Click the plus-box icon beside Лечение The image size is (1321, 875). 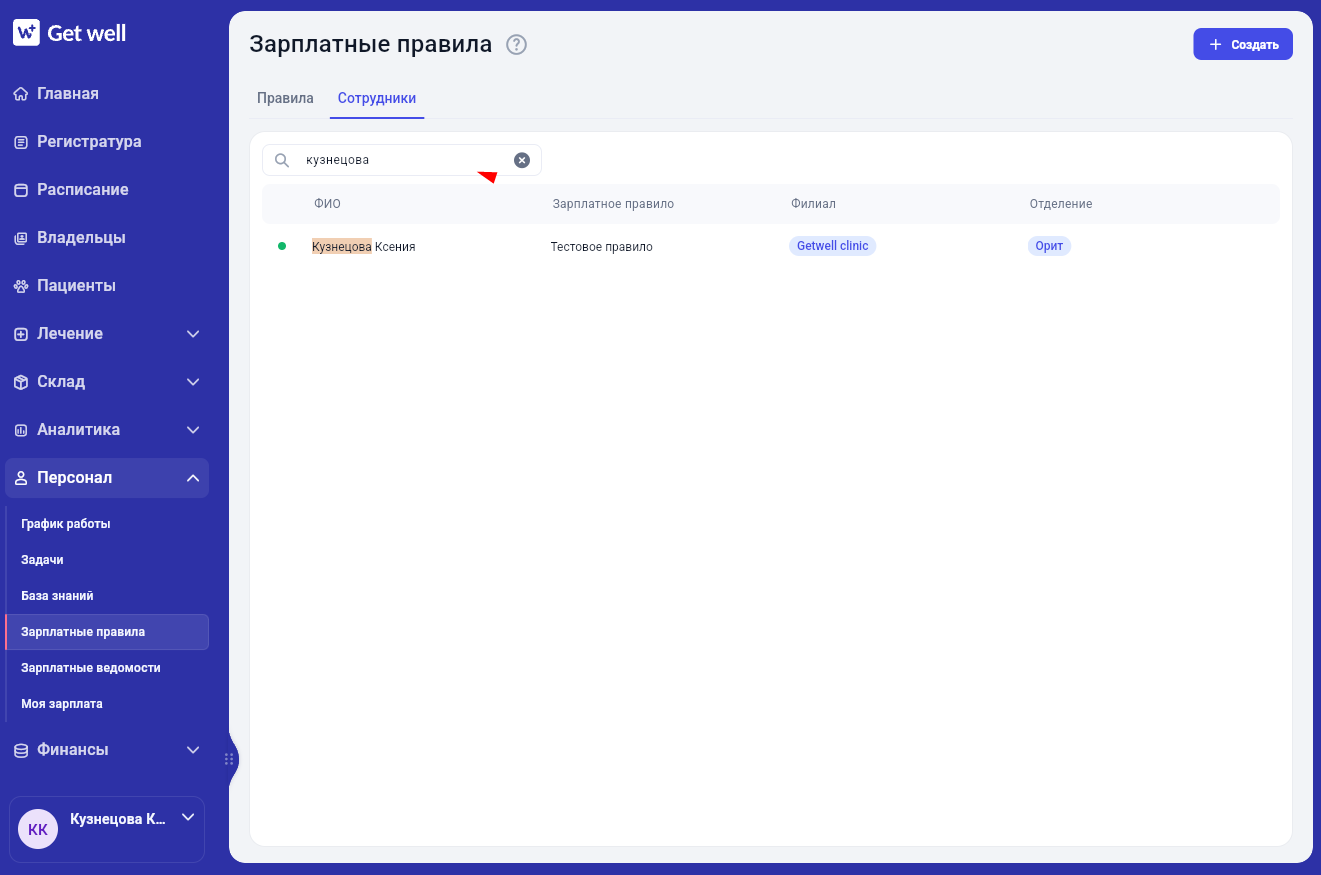(x=21, y=334)
